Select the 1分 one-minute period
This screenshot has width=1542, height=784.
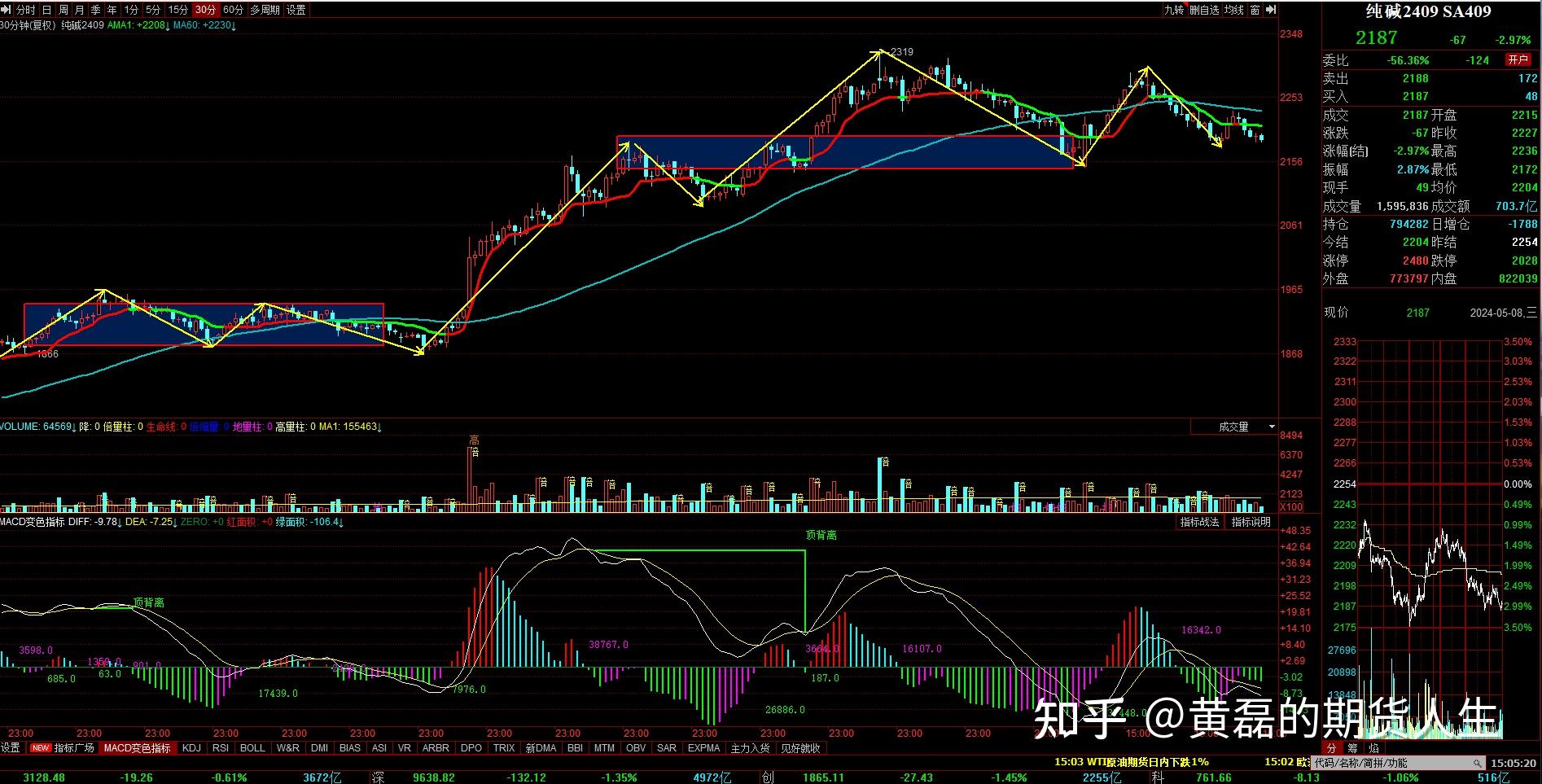(x=131, y=10)
